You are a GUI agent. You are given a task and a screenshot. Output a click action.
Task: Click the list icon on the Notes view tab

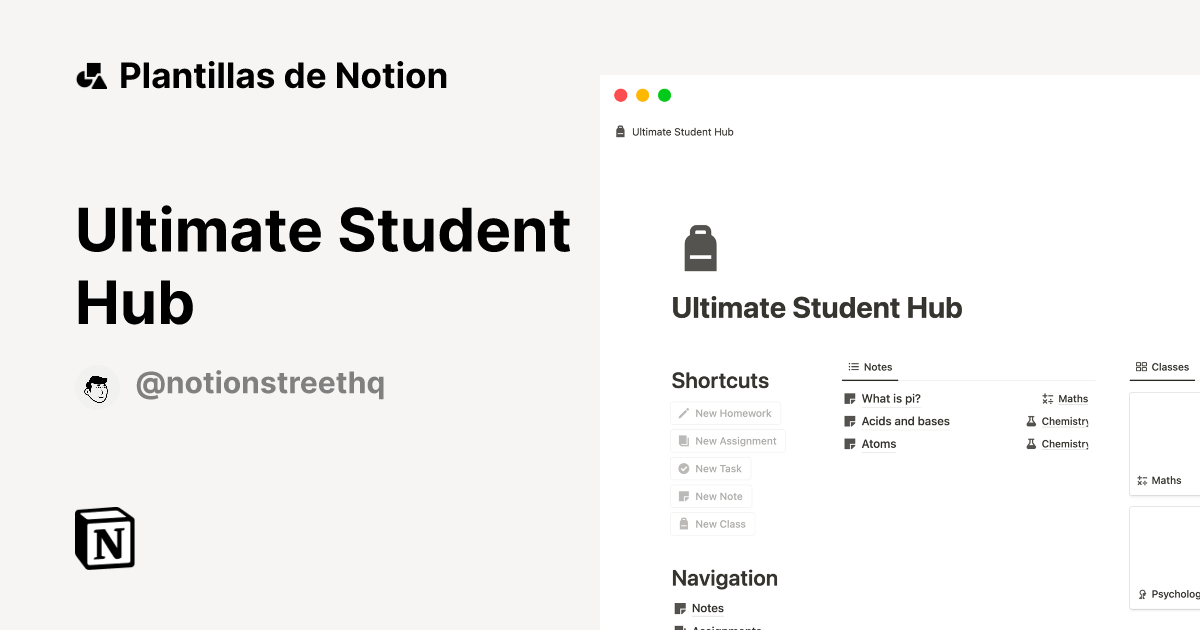852,366
